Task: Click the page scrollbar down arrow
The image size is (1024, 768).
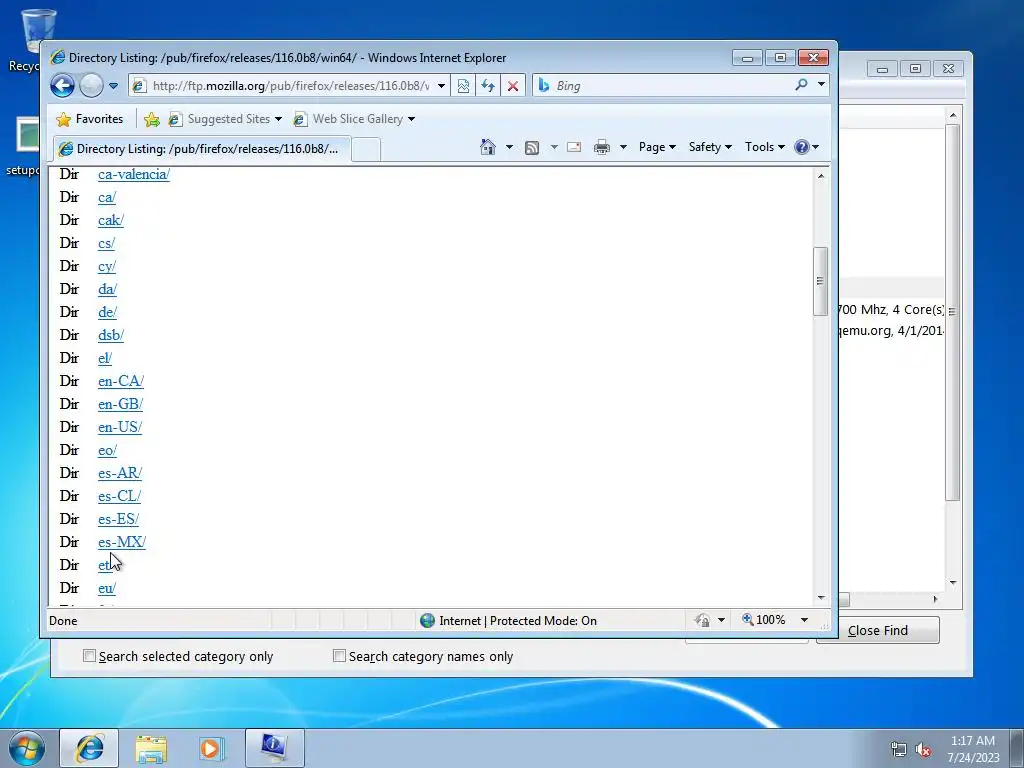Action: (x=821, y=598)
